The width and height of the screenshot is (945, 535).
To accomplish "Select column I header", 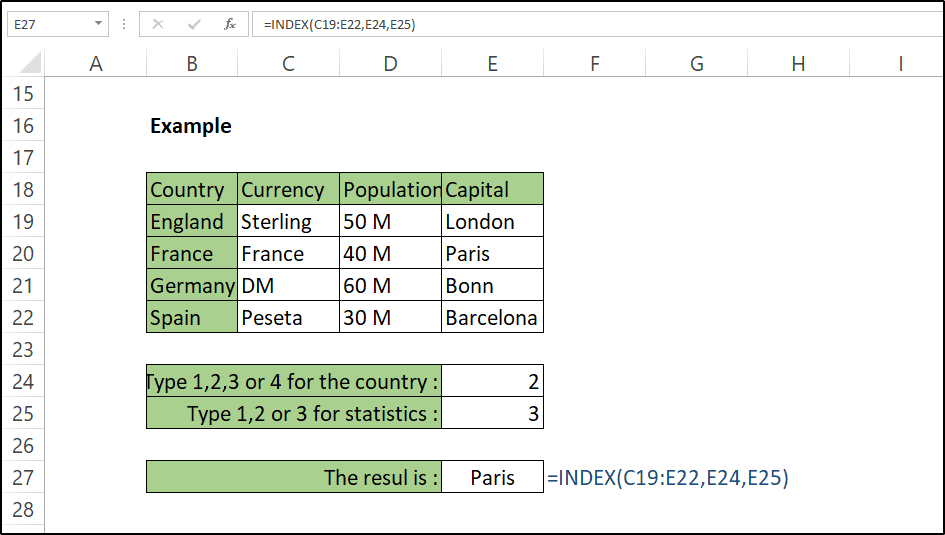I will point(897,63).
